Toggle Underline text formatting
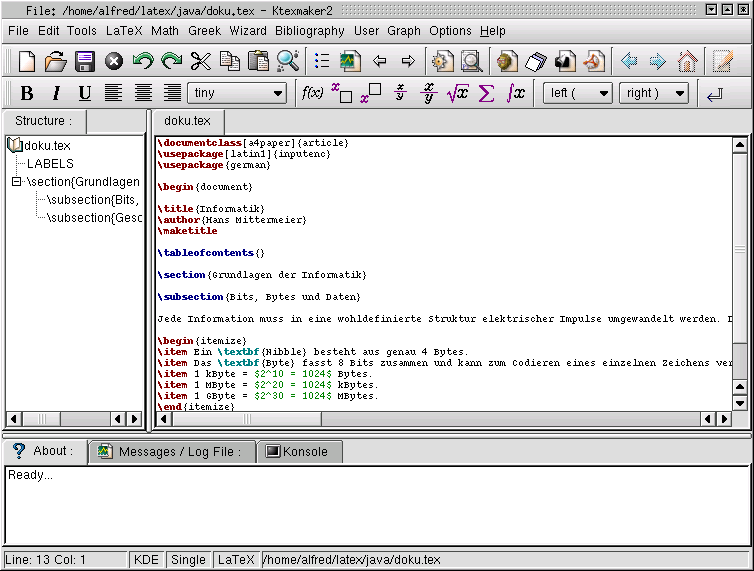 [85, 94]
